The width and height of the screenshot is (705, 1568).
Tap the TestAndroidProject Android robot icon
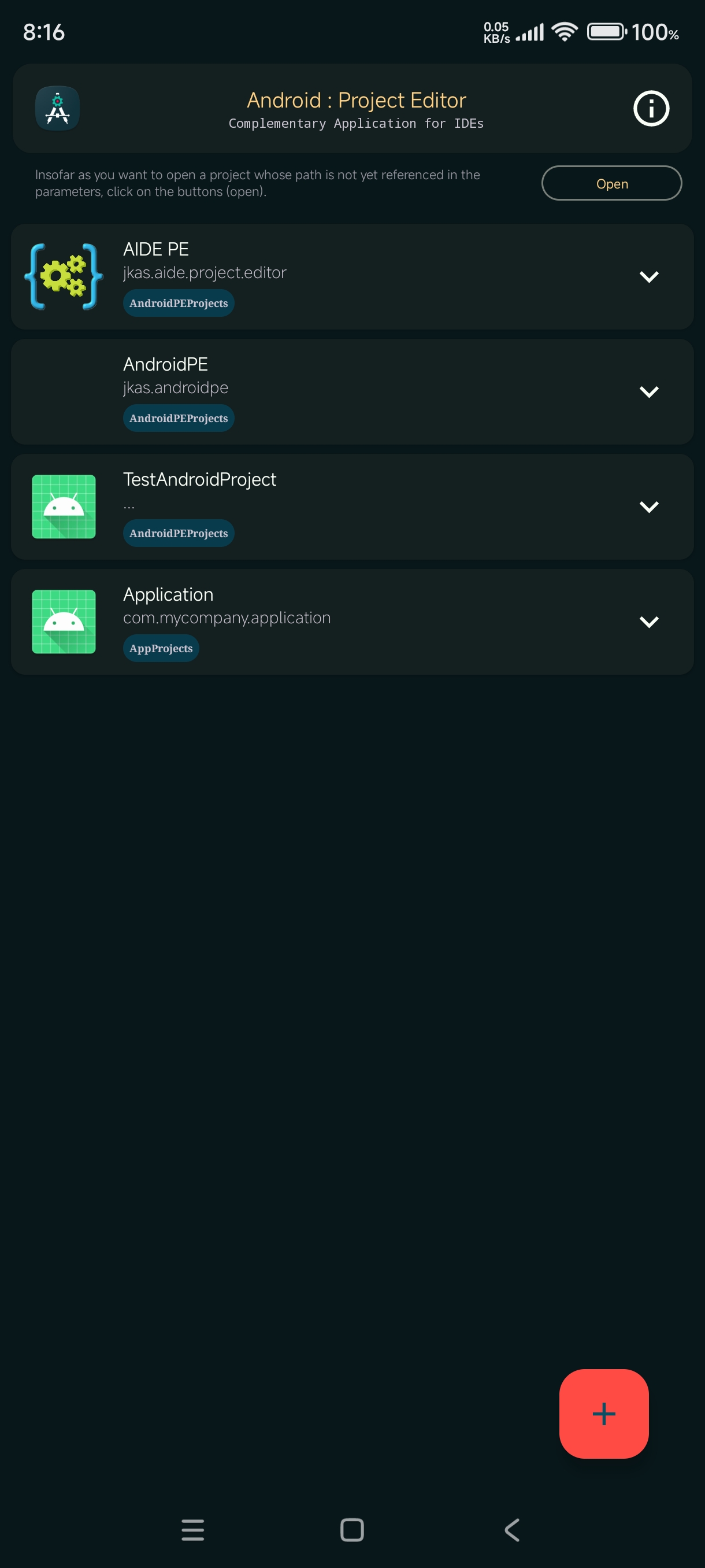pos(64,506)
